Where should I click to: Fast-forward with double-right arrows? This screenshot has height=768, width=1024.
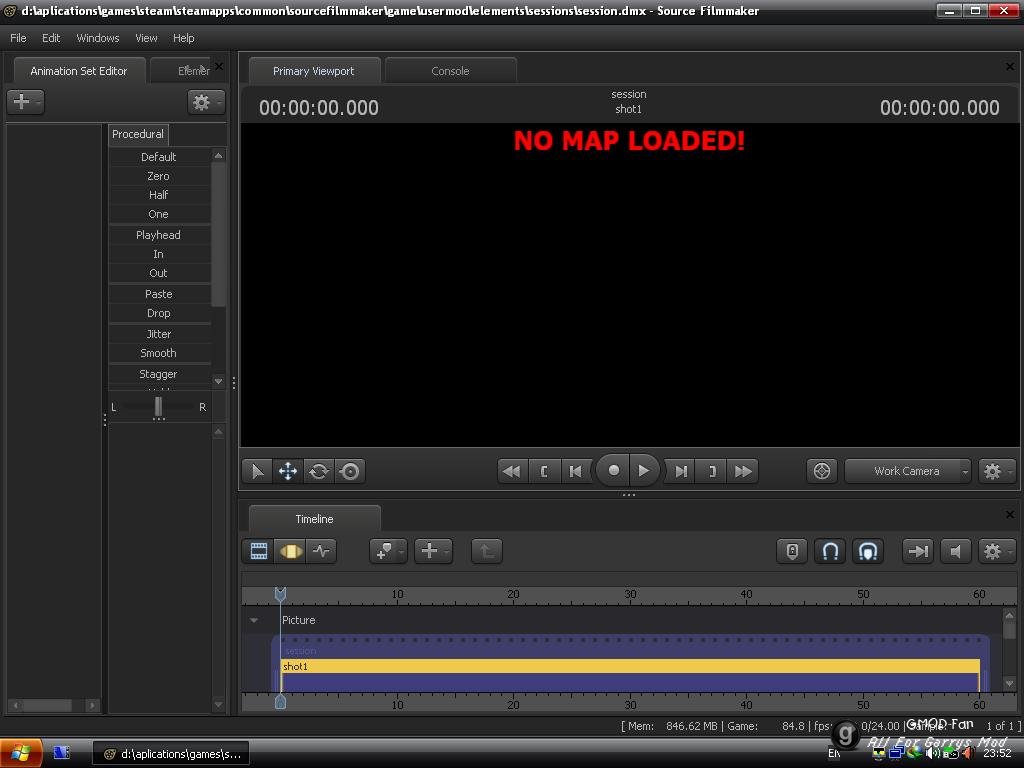coord(743,471)
